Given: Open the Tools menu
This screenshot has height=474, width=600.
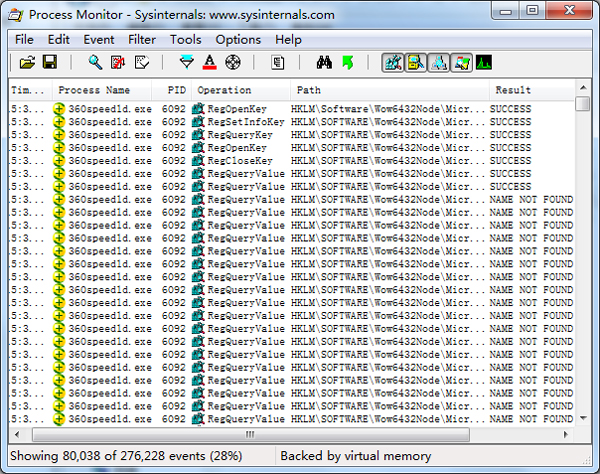Looking at the screenshot, I should 186,39.
